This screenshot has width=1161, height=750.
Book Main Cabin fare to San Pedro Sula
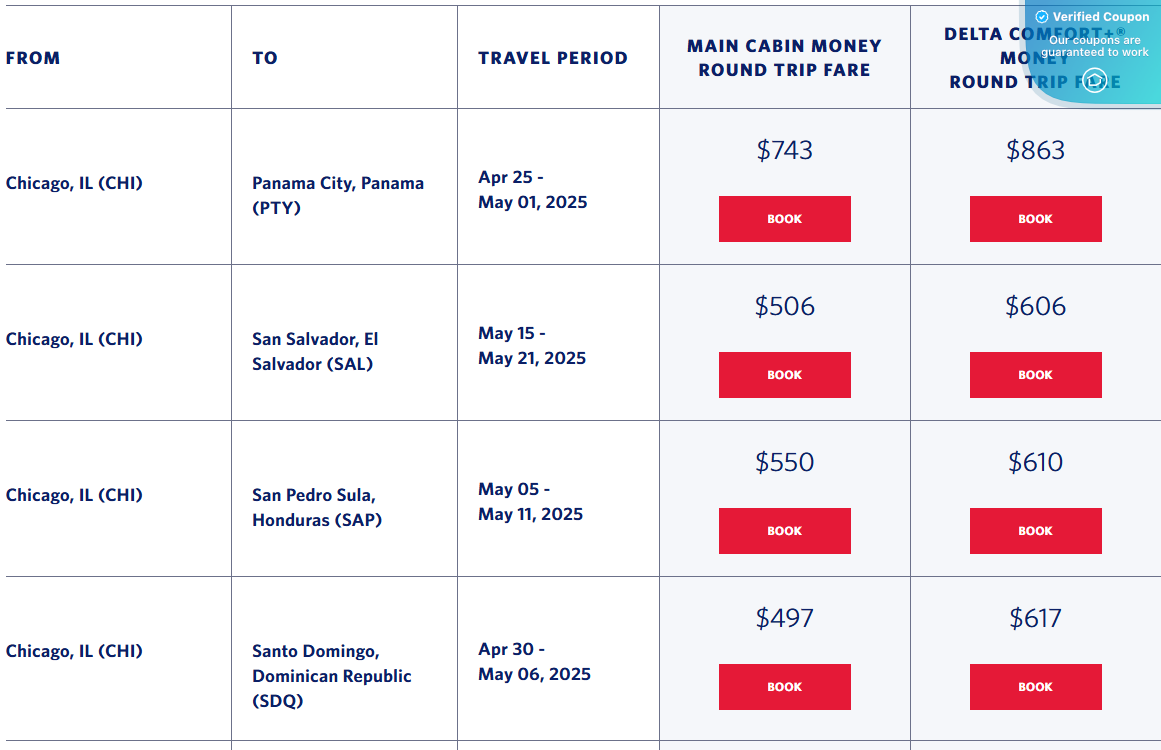tap(784, 530)
